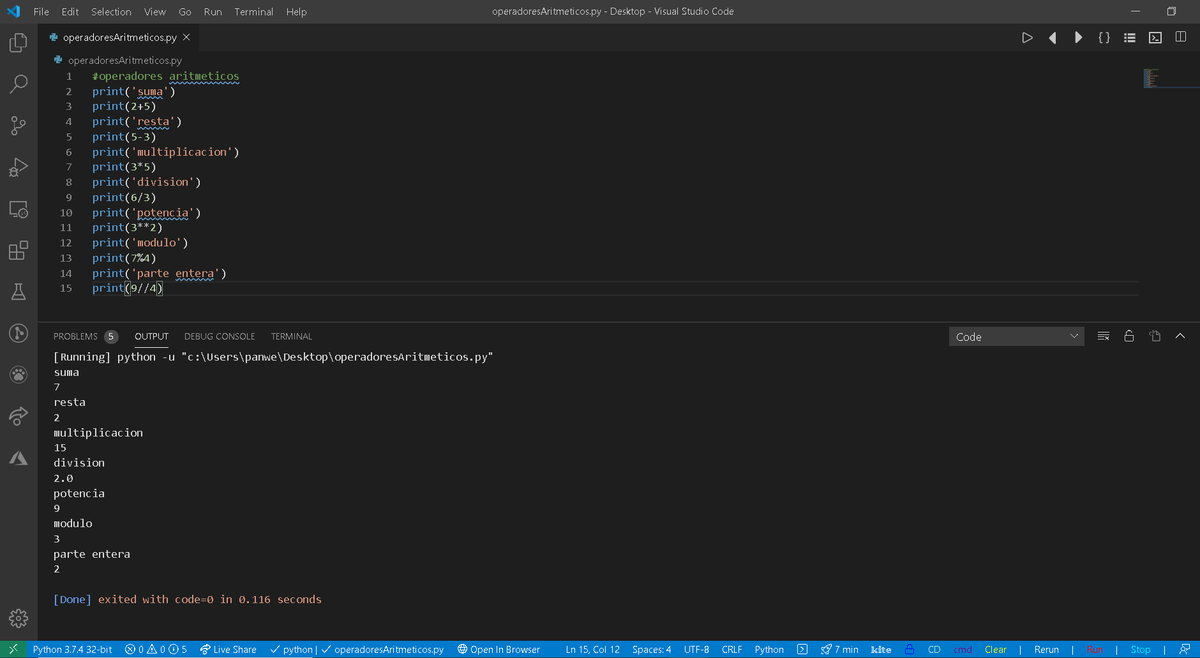Open the Go menu
The height and width of the screenshot is (658, 1200).
coord(185,11)
